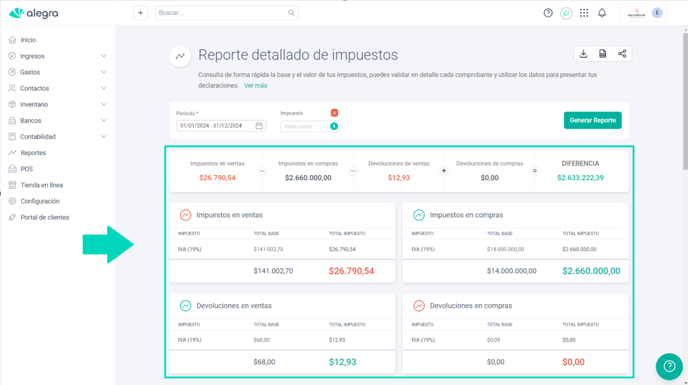Click the Alegra logo
Viewport: 688px width, 385px height.
(x=33, y=13)
